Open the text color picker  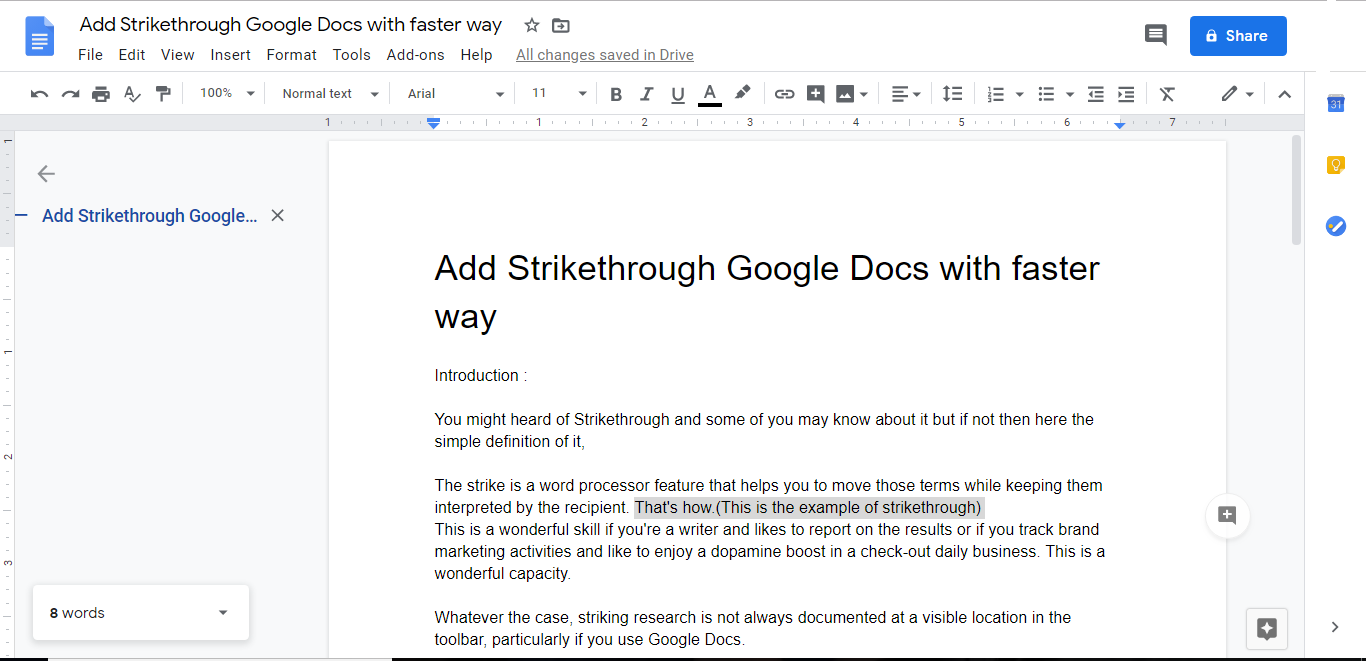tap(710, 94)
